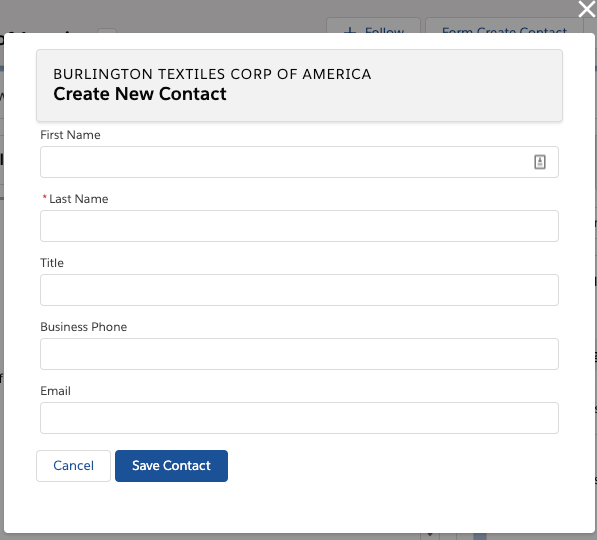
Task: Click the Create New Contact heading
Action: coord(140,94)
